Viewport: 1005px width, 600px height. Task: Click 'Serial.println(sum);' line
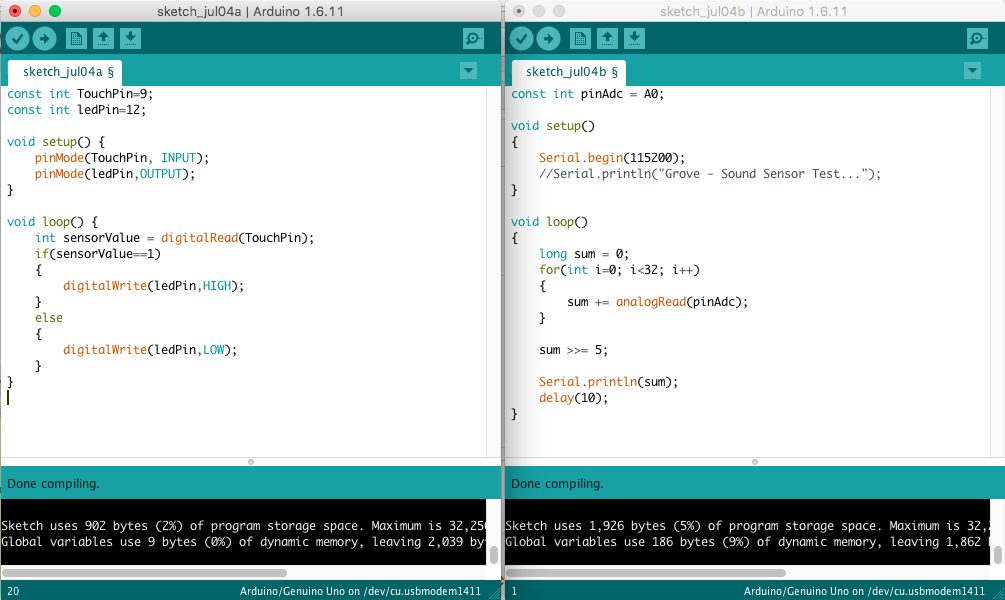point(608,382)
